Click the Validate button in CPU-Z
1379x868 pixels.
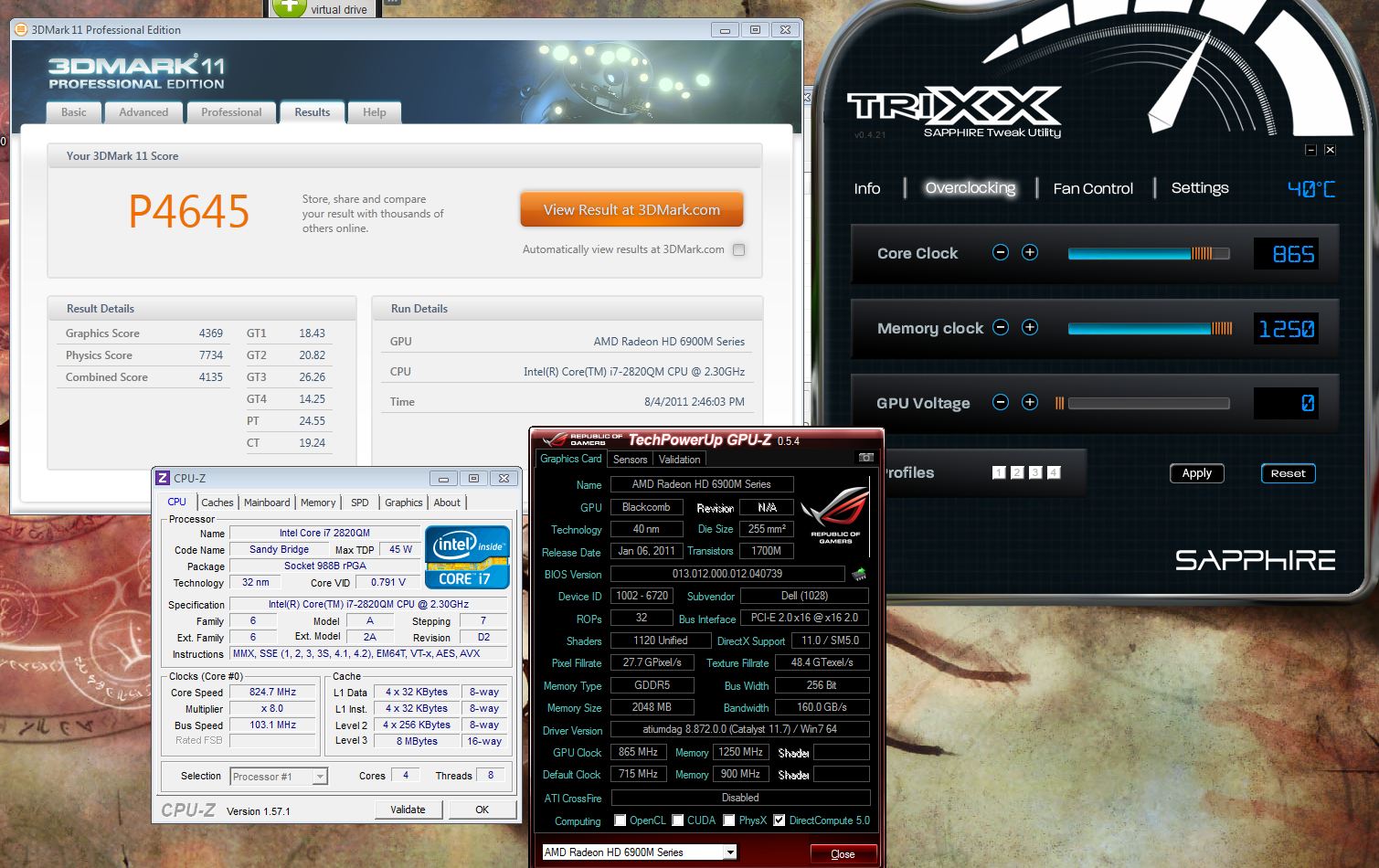(x=408, y=810)
